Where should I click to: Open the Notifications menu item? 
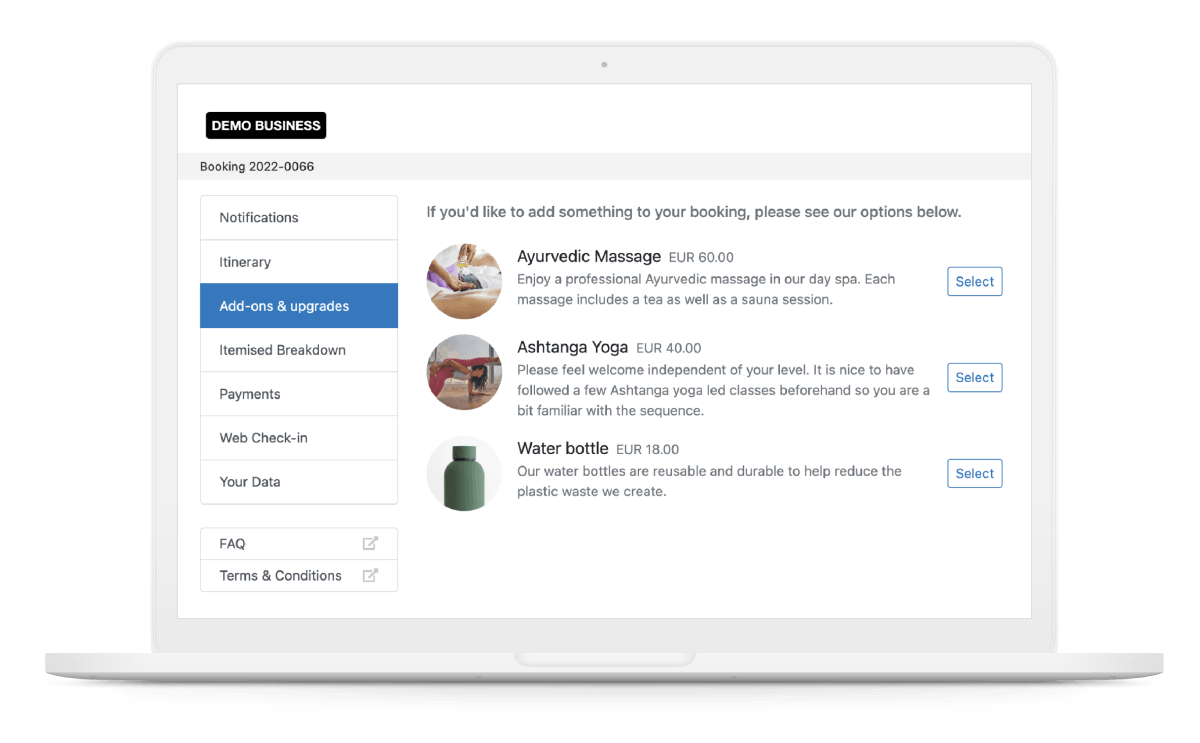pyautogui.click(x=299, y=217)
